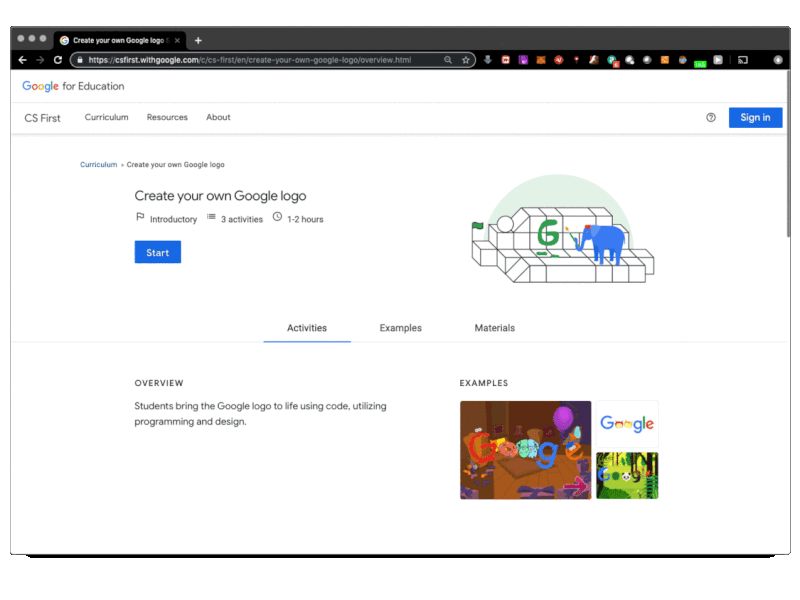This screenshot has height=600, width=800.
Task: Open the jungle panda Google logo example
Action: (x=627, y=476)
